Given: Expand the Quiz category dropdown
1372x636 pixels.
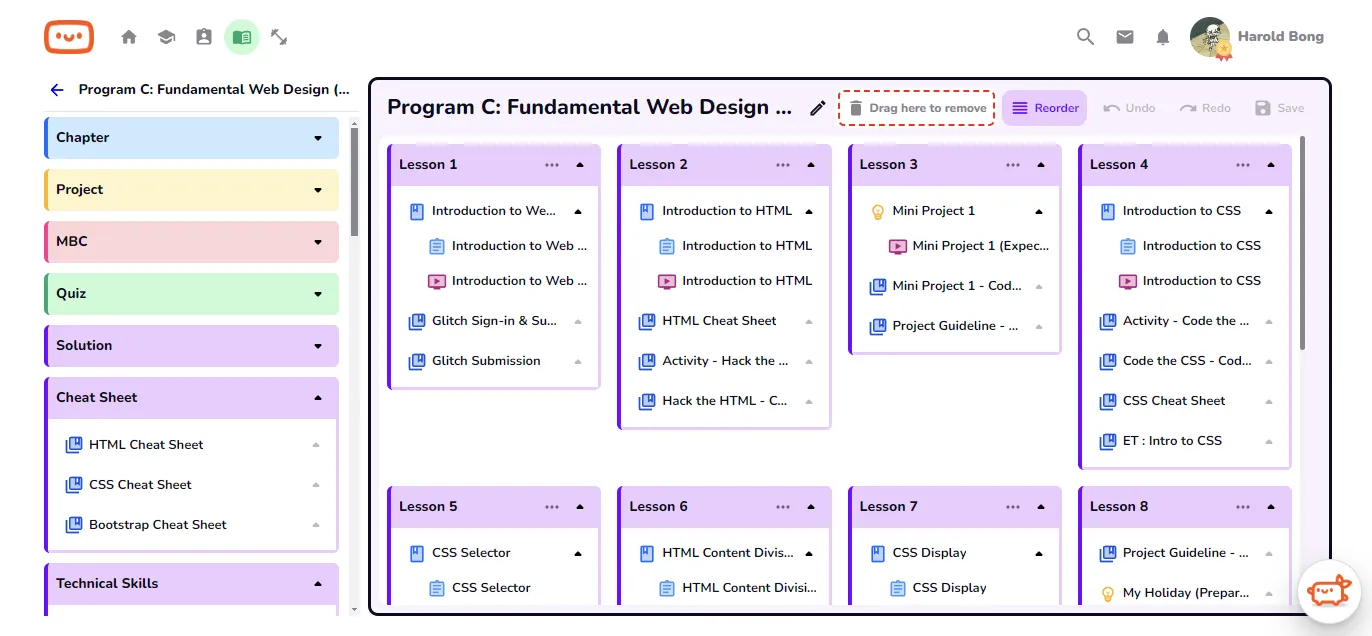Looking at the screenshot, I should point(318,294).
